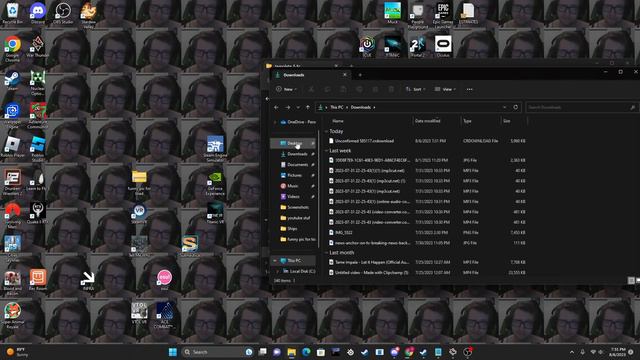Viewport: 640px width, 360px height.
Task: Expand the OneDrive tree node
Action: tap(275, 122)
